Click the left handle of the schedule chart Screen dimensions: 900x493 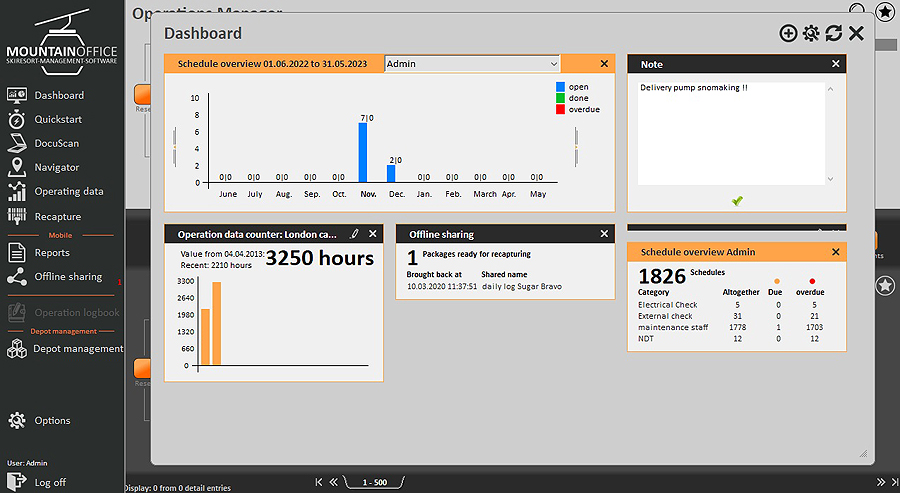point(175,138)
